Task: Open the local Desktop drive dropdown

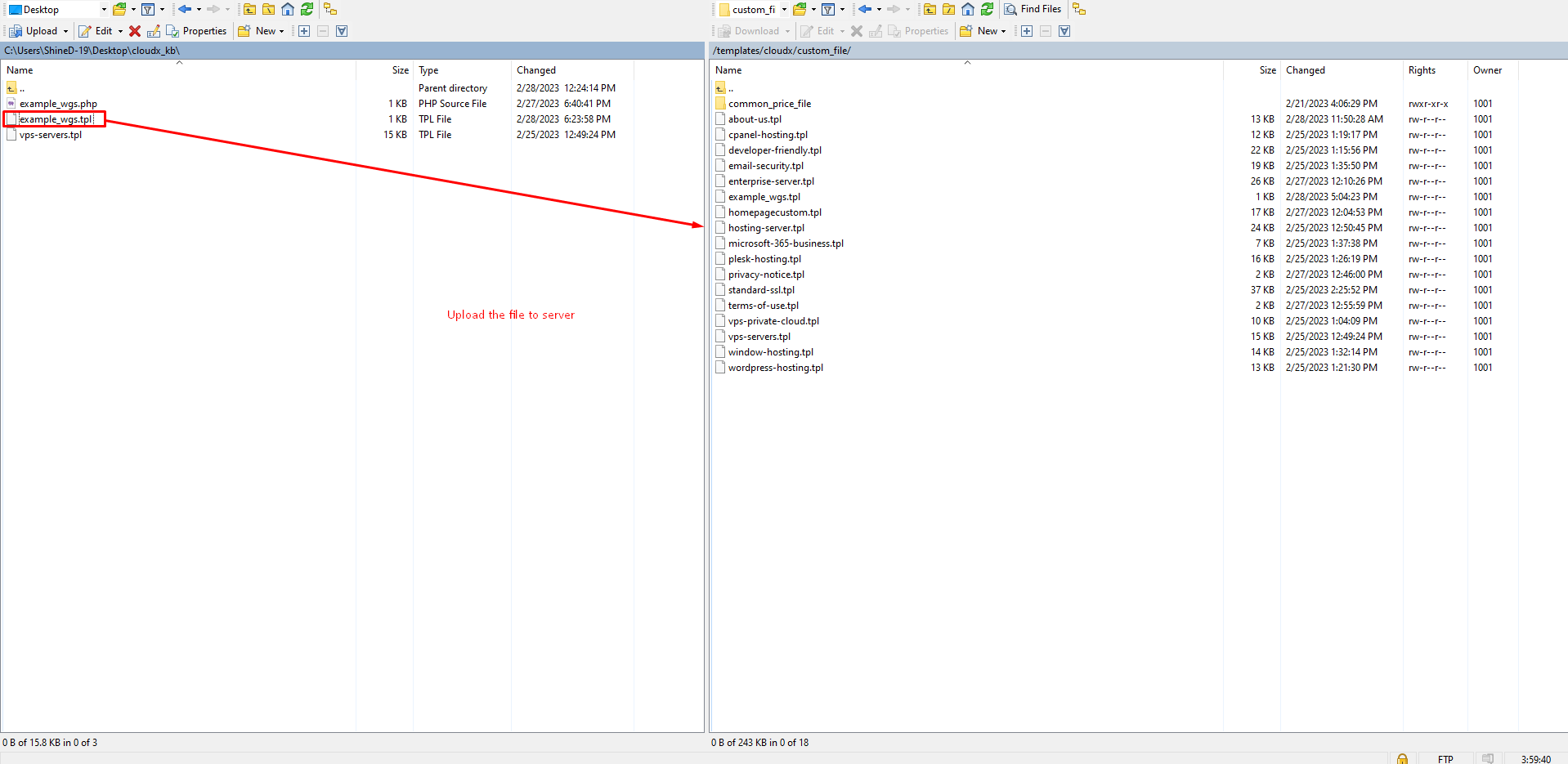Action: click(104, 10)
